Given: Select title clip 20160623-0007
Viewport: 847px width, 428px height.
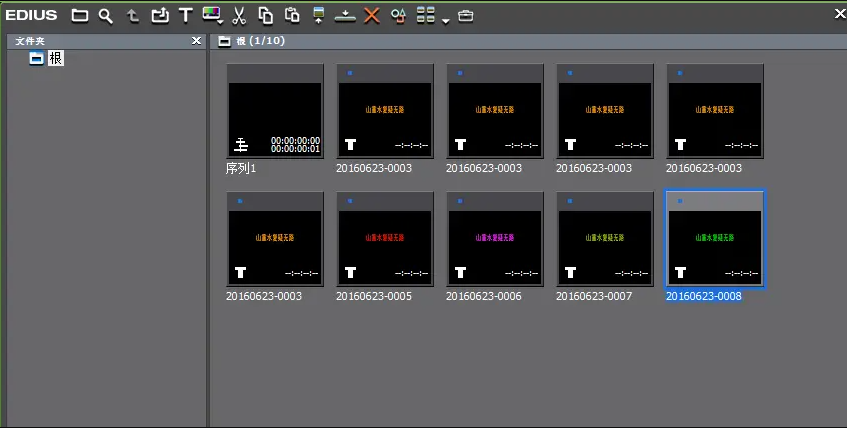Looking at the screenshot, I should [605, 239].
